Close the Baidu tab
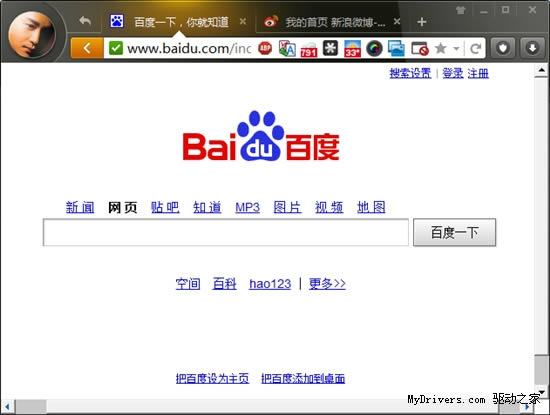550x415 pixels. (242, 22)
